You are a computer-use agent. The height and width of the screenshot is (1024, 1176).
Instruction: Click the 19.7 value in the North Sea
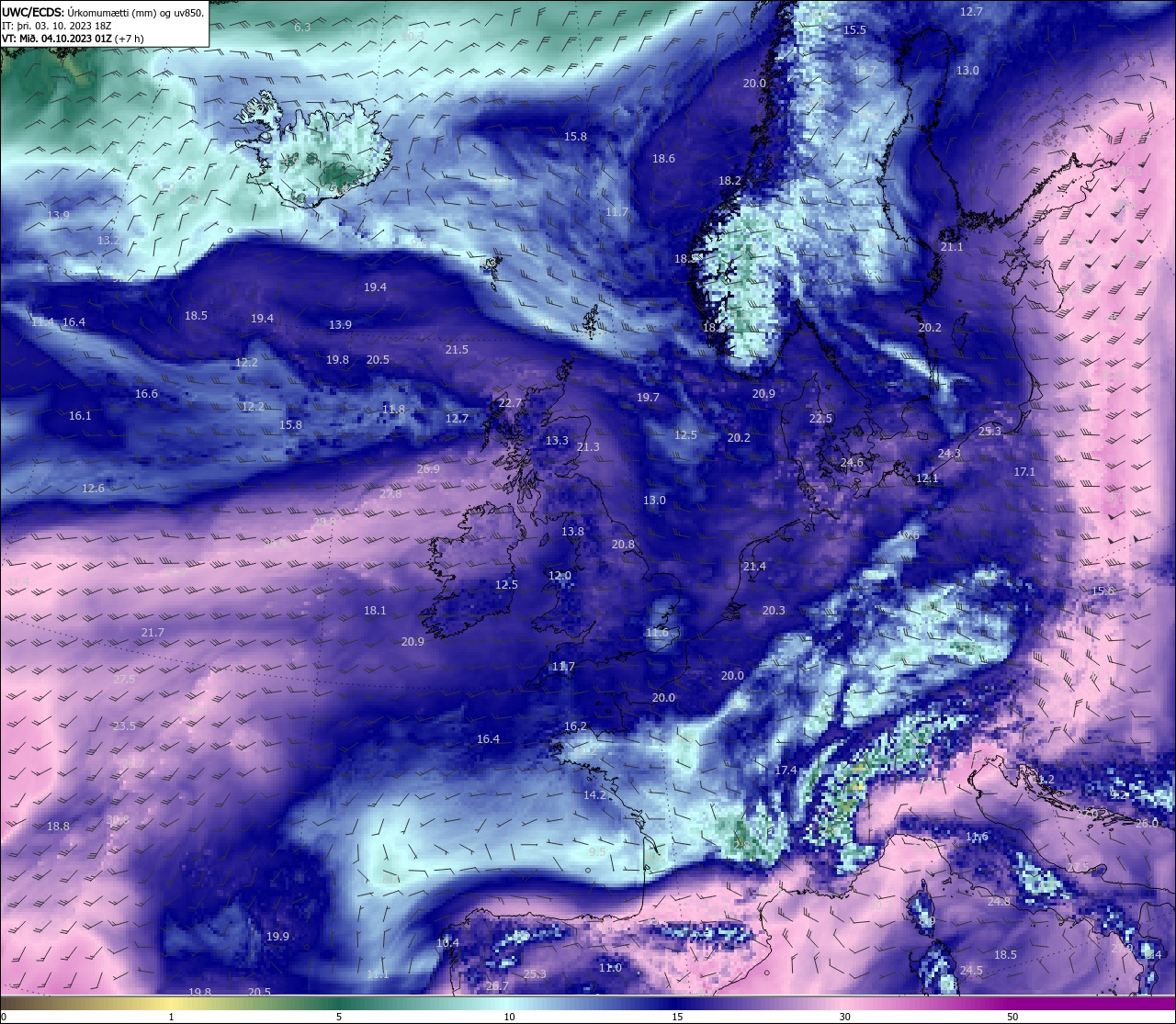pyautogui.click(x=648, y=398)
